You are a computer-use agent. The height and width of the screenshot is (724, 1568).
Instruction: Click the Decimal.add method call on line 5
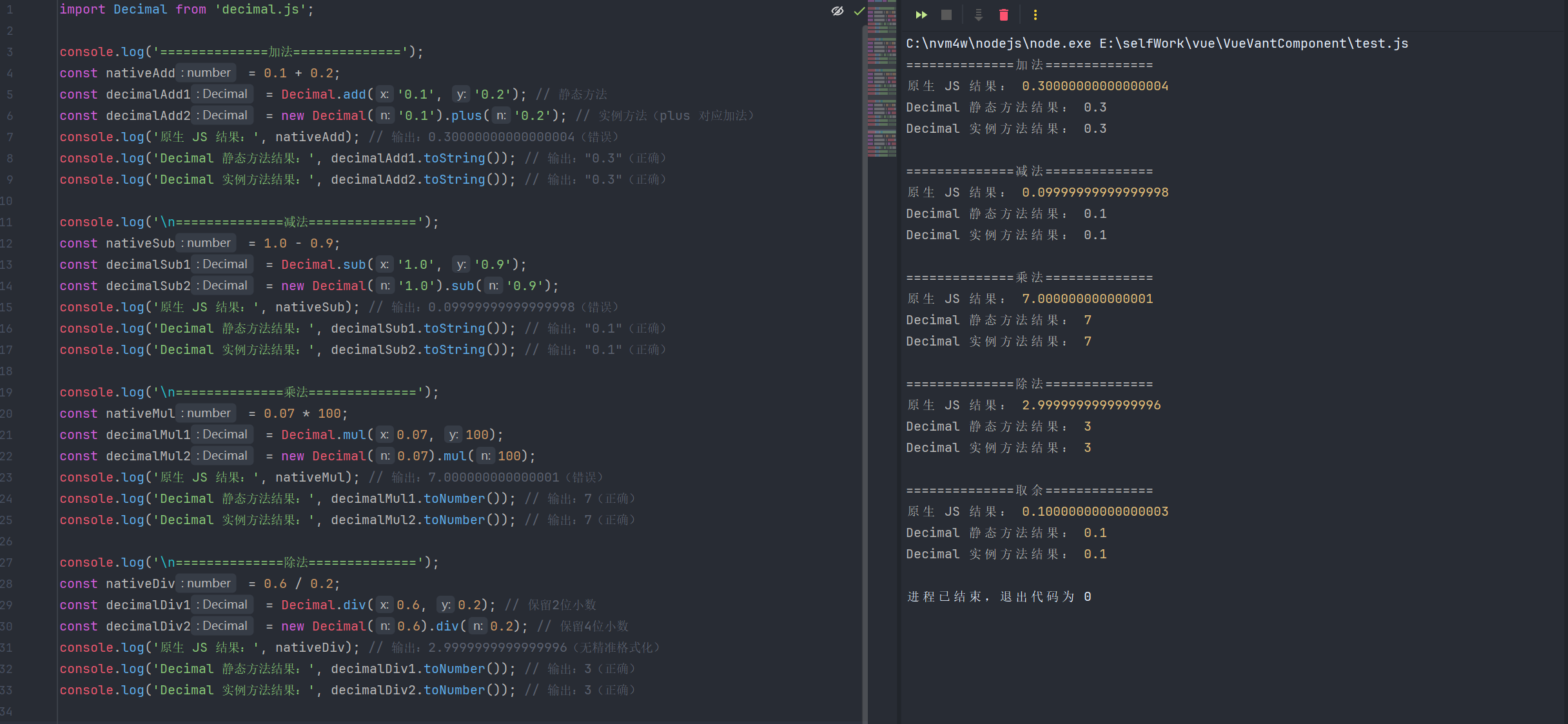(x=354, y=94)
